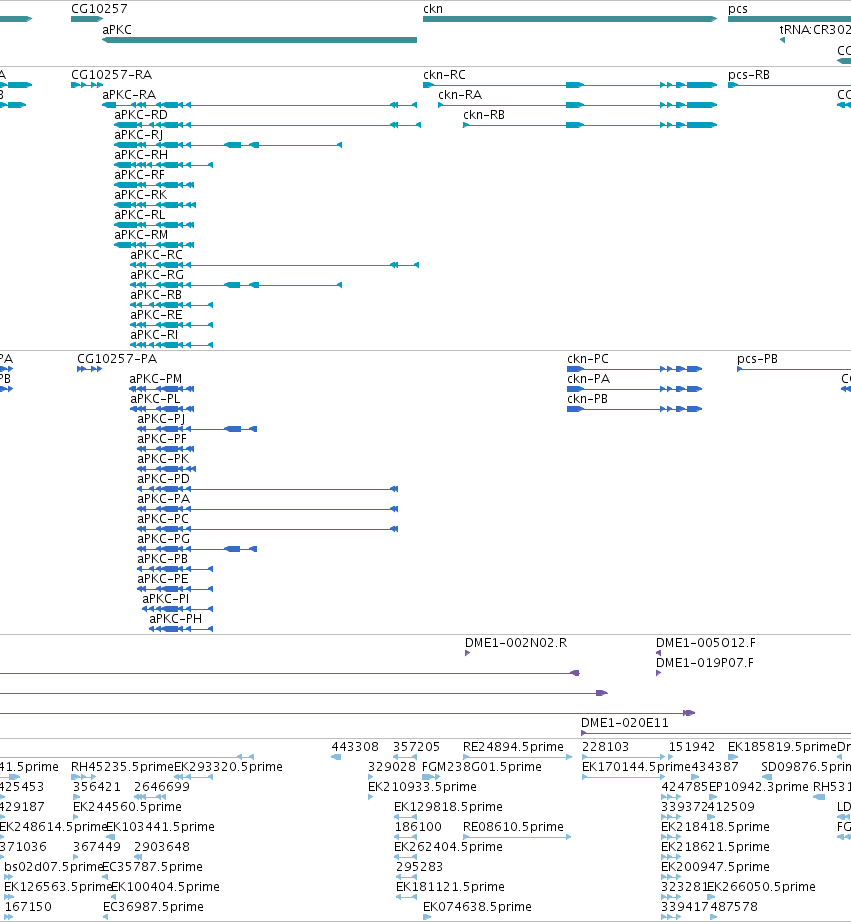The image size is (851, 922).
Task: Click transcript label aPKC-RK
Action: point(141,195)
